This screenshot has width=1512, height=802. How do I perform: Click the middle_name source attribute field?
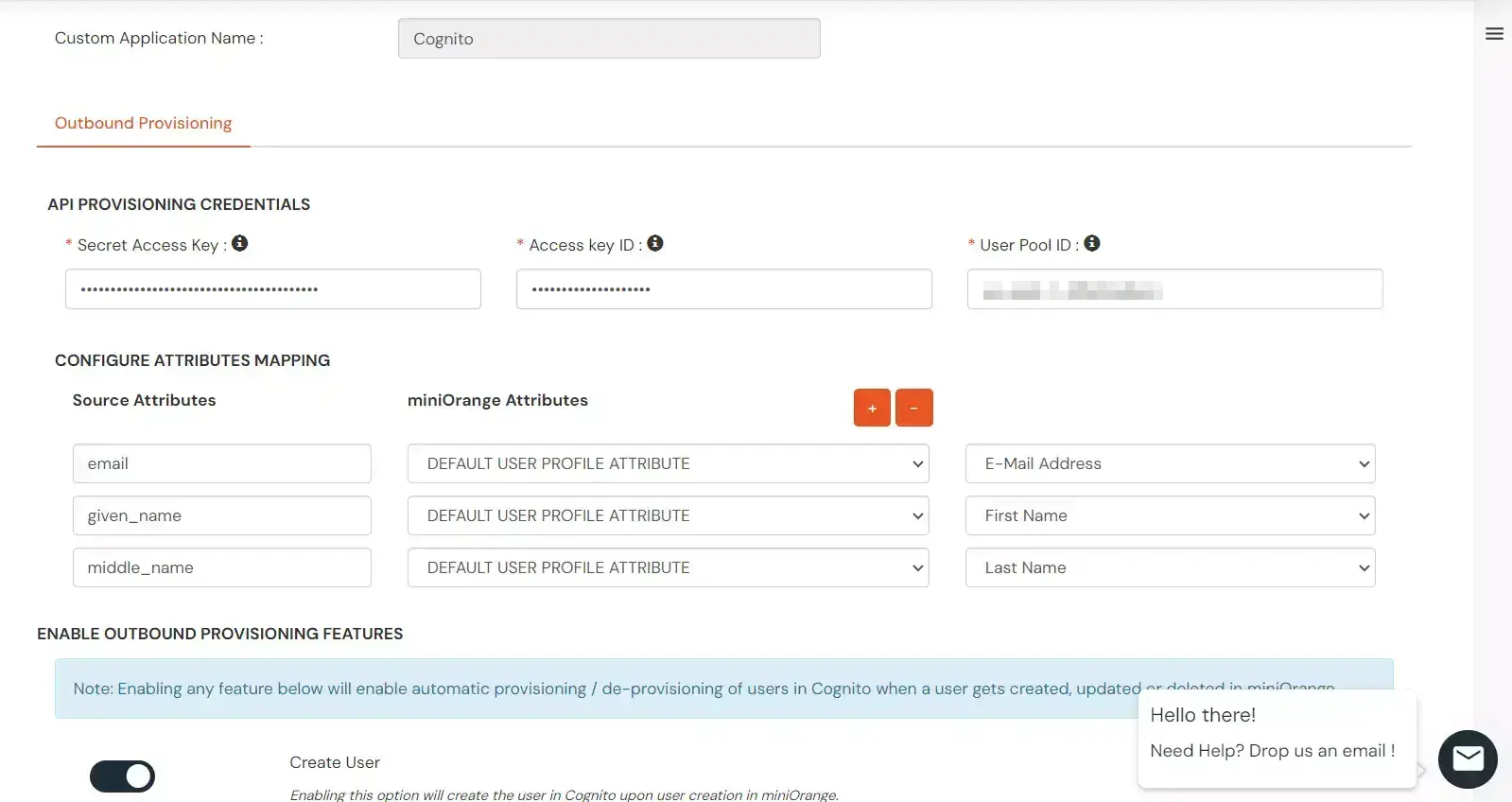point(222,567)
